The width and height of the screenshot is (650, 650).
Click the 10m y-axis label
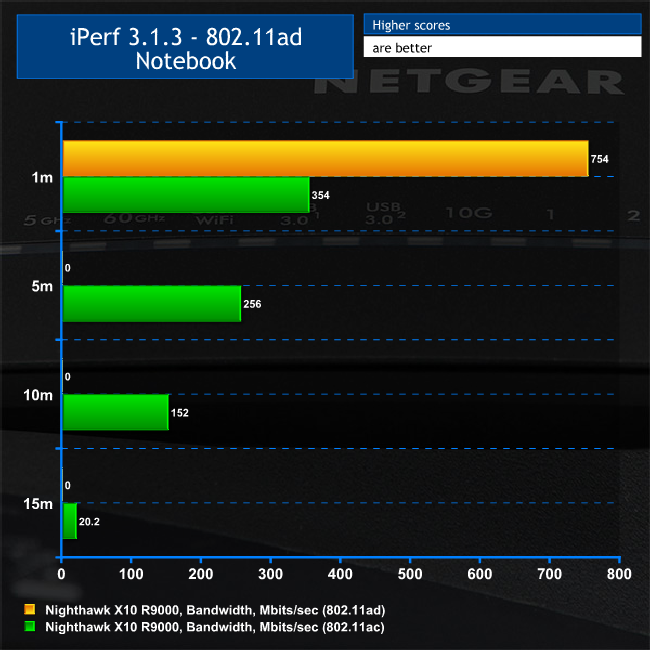coord(39,395)
